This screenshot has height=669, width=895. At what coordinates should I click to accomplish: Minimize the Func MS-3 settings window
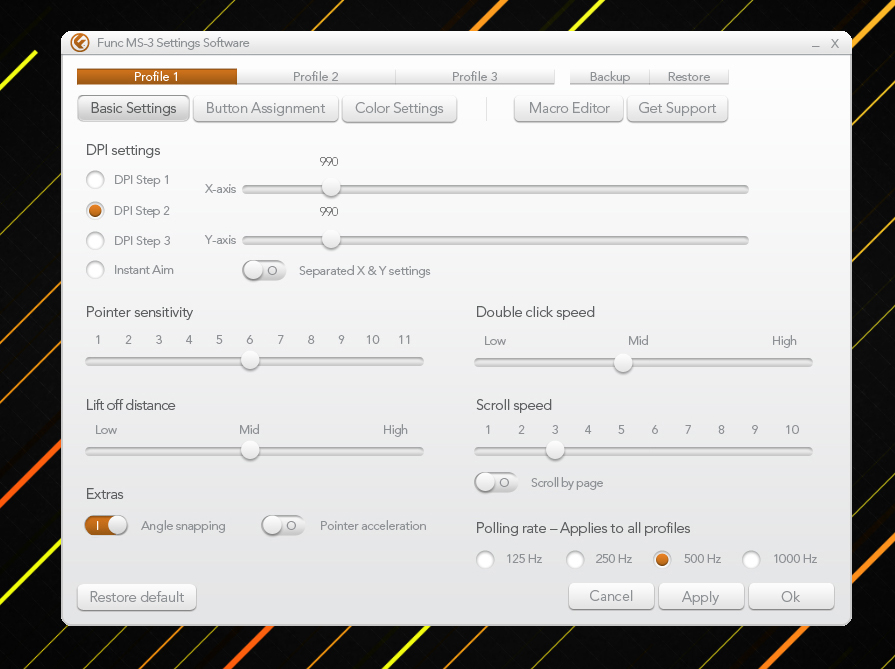pyautogui.click(x=816, y=44)
